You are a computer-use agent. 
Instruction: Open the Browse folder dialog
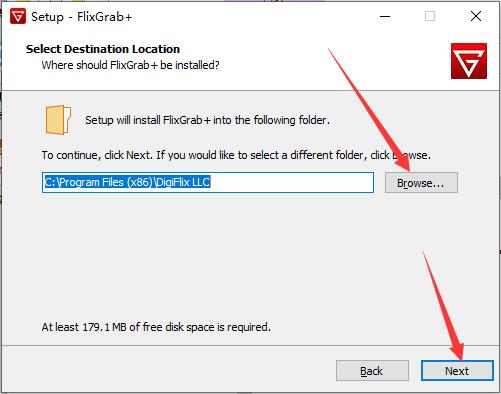421,183
